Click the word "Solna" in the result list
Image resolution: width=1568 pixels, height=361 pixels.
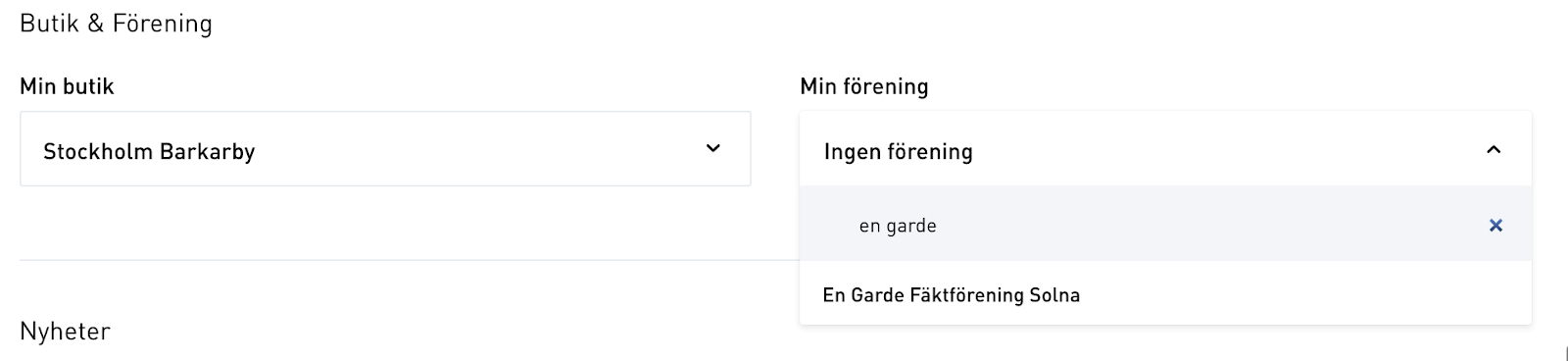tap(1054, 295)
